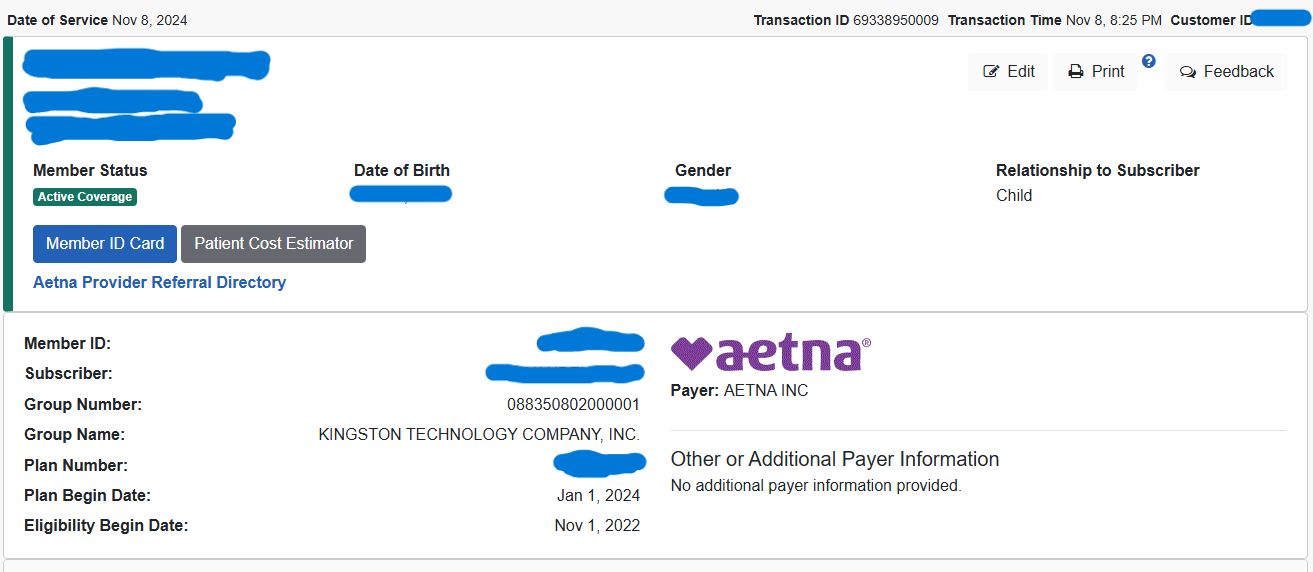Click the Transaction Time value
Screen dimensions: 1313x572
(1113, 20)
